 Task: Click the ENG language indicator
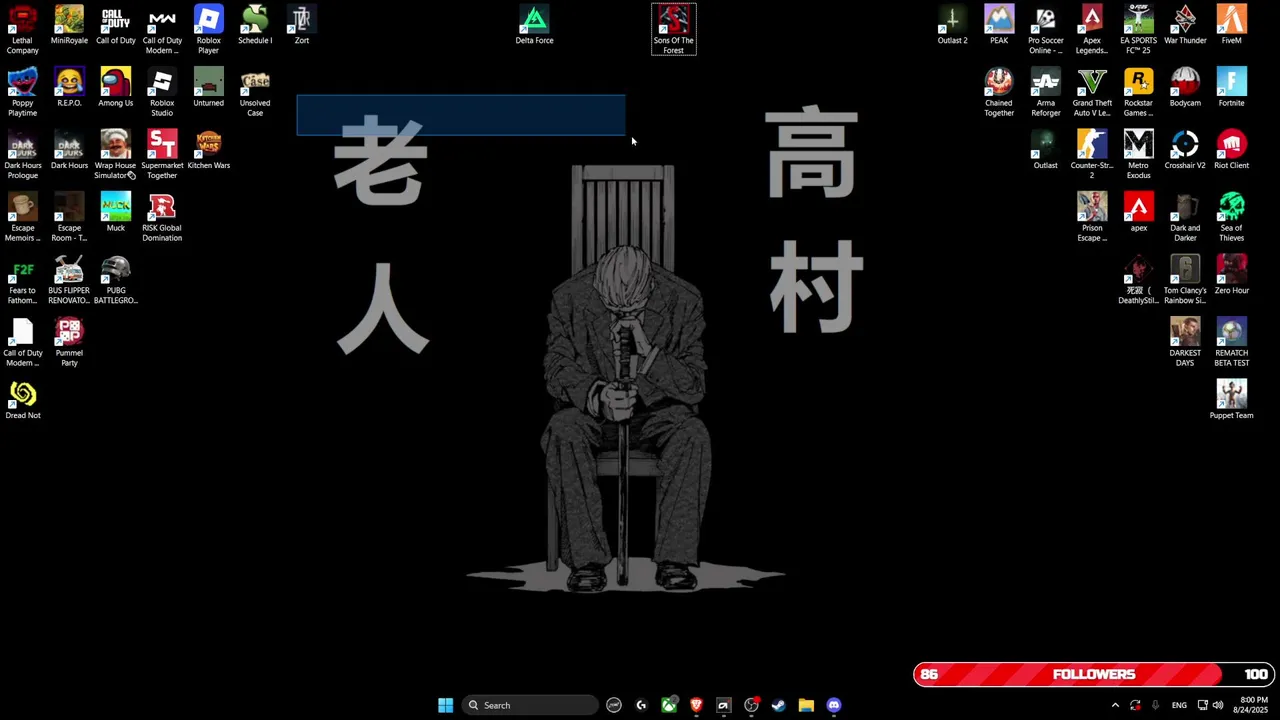1179,705
